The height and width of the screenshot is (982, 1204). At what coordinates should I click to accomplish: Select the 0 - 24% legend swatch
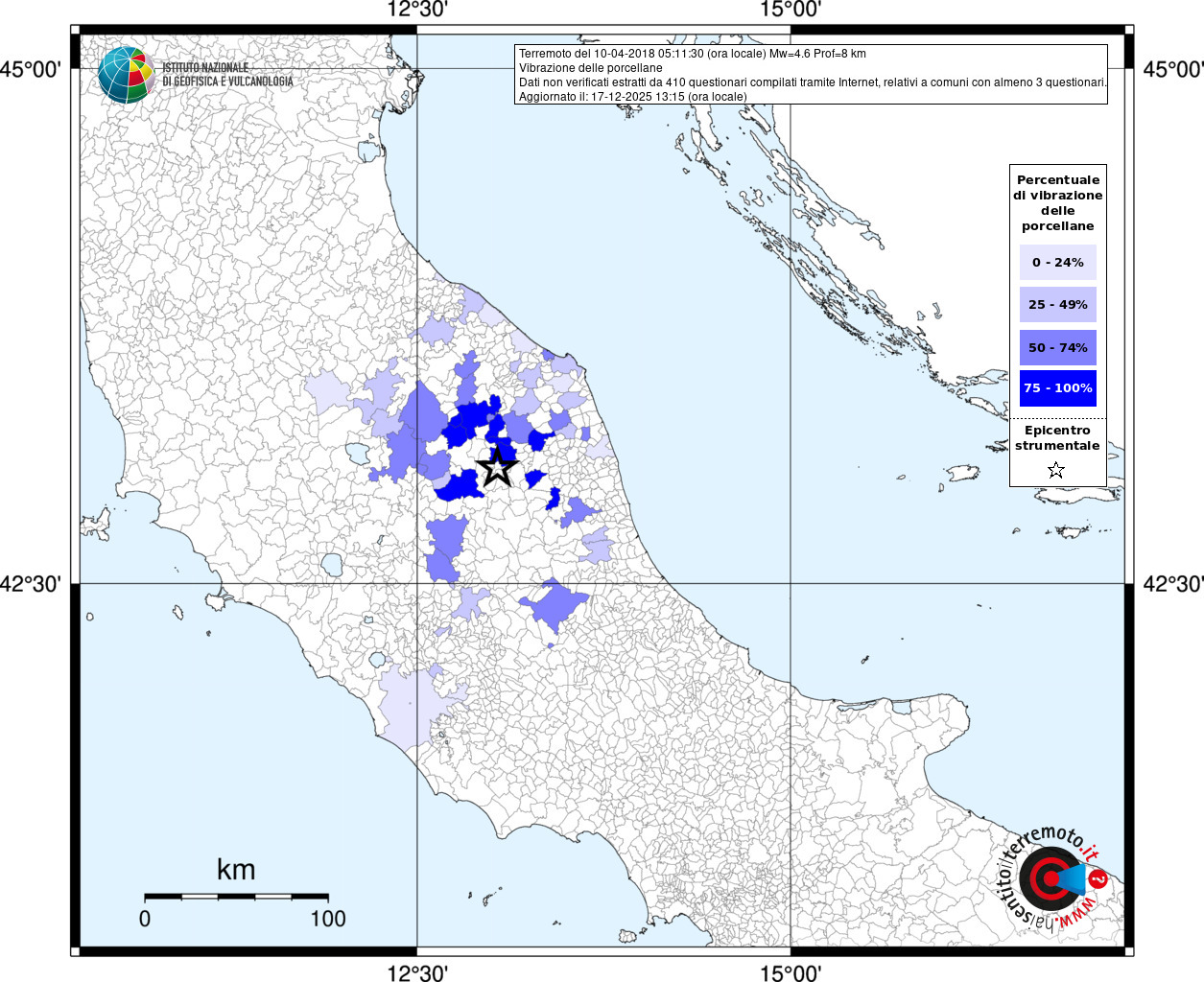click(1058, 262)
